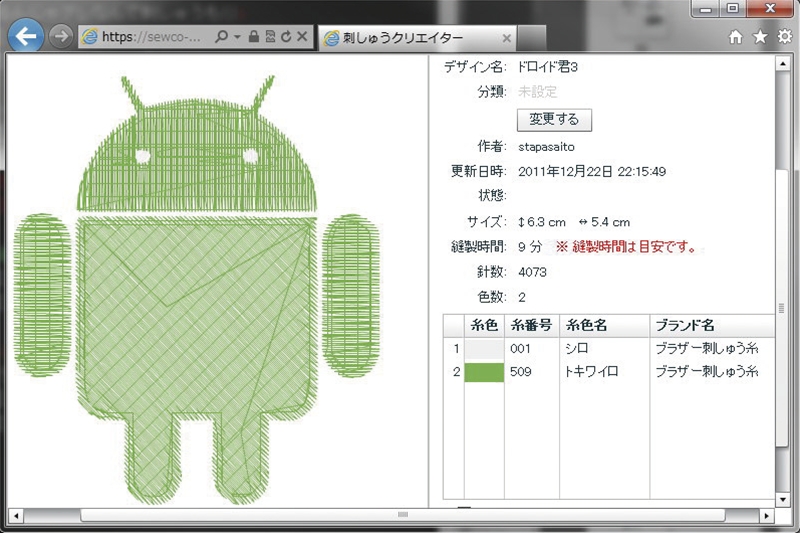The image size is (800, 533).
Task: Click the horizontal scrollbar right arrow
Action: tap(766, 516)
